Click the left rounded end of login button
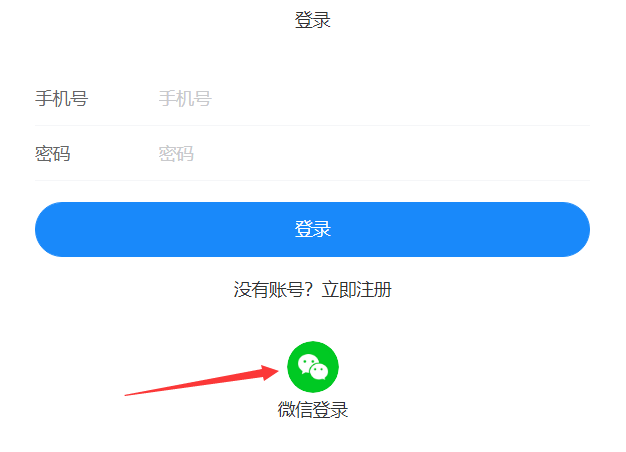This screenshot has width=626, height=452. pyautogui.click(x=52, y=230)
